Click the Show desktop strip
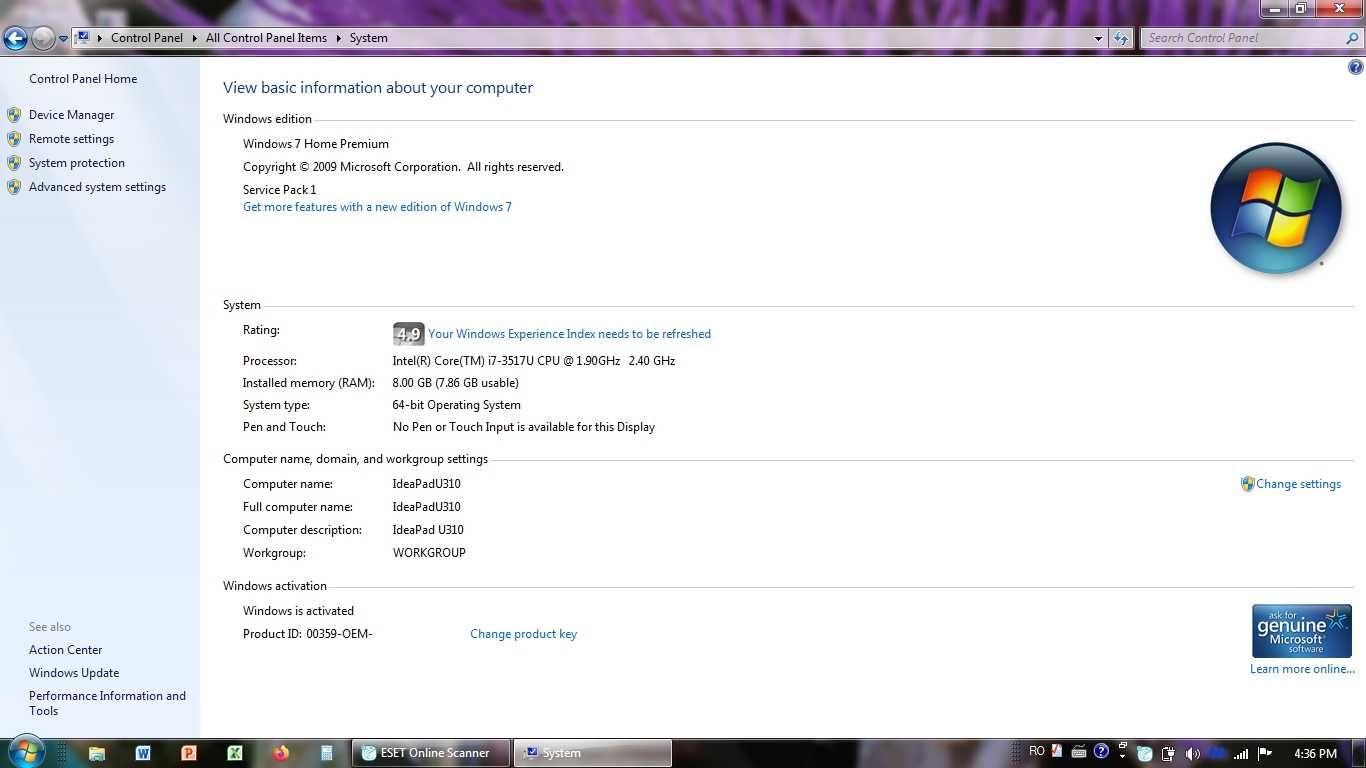Viewport: 1366px width, 768px height. click(1359, 754)
